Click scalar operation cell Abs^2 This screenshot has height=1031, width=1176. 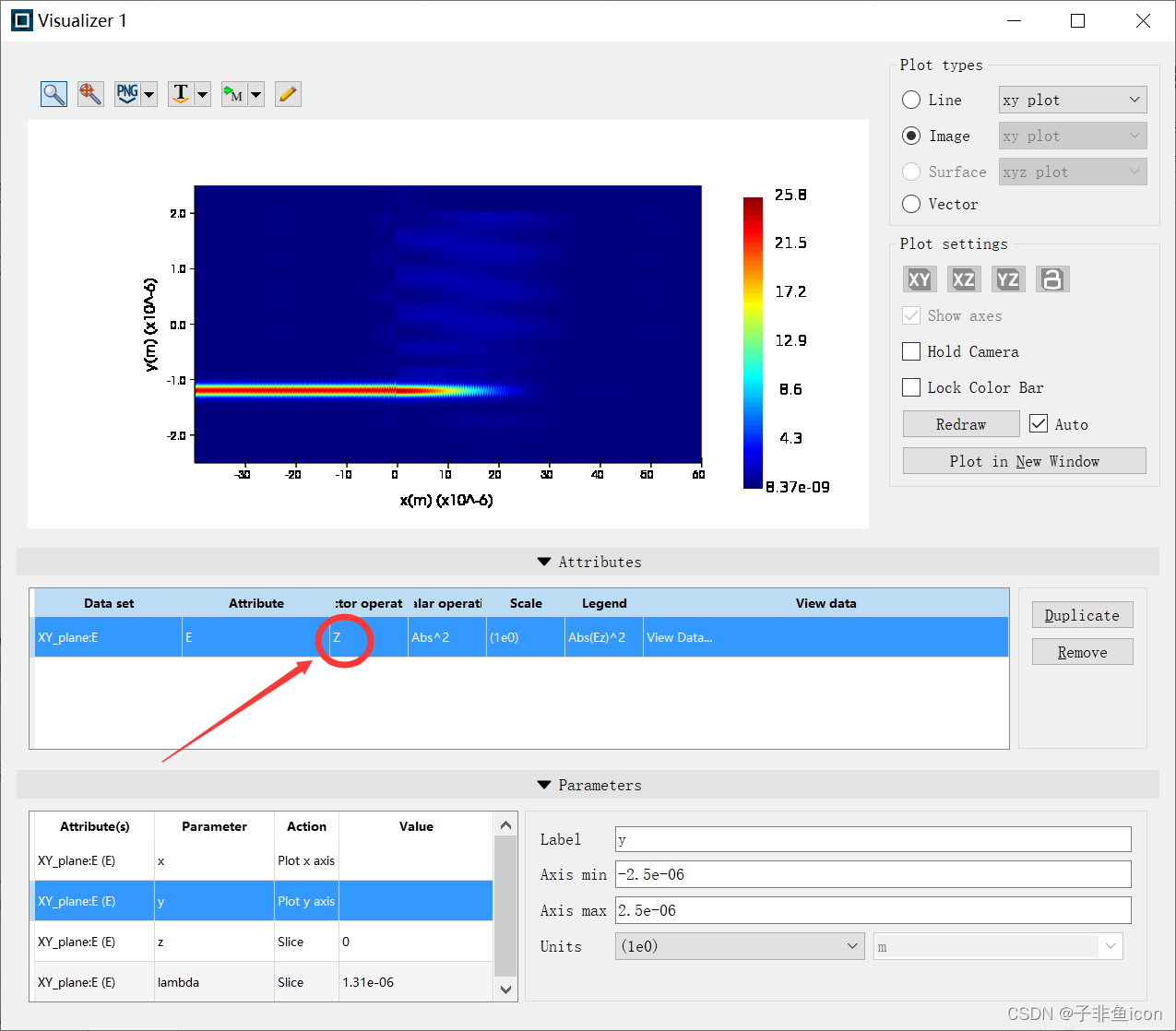[x=447, y=637]
